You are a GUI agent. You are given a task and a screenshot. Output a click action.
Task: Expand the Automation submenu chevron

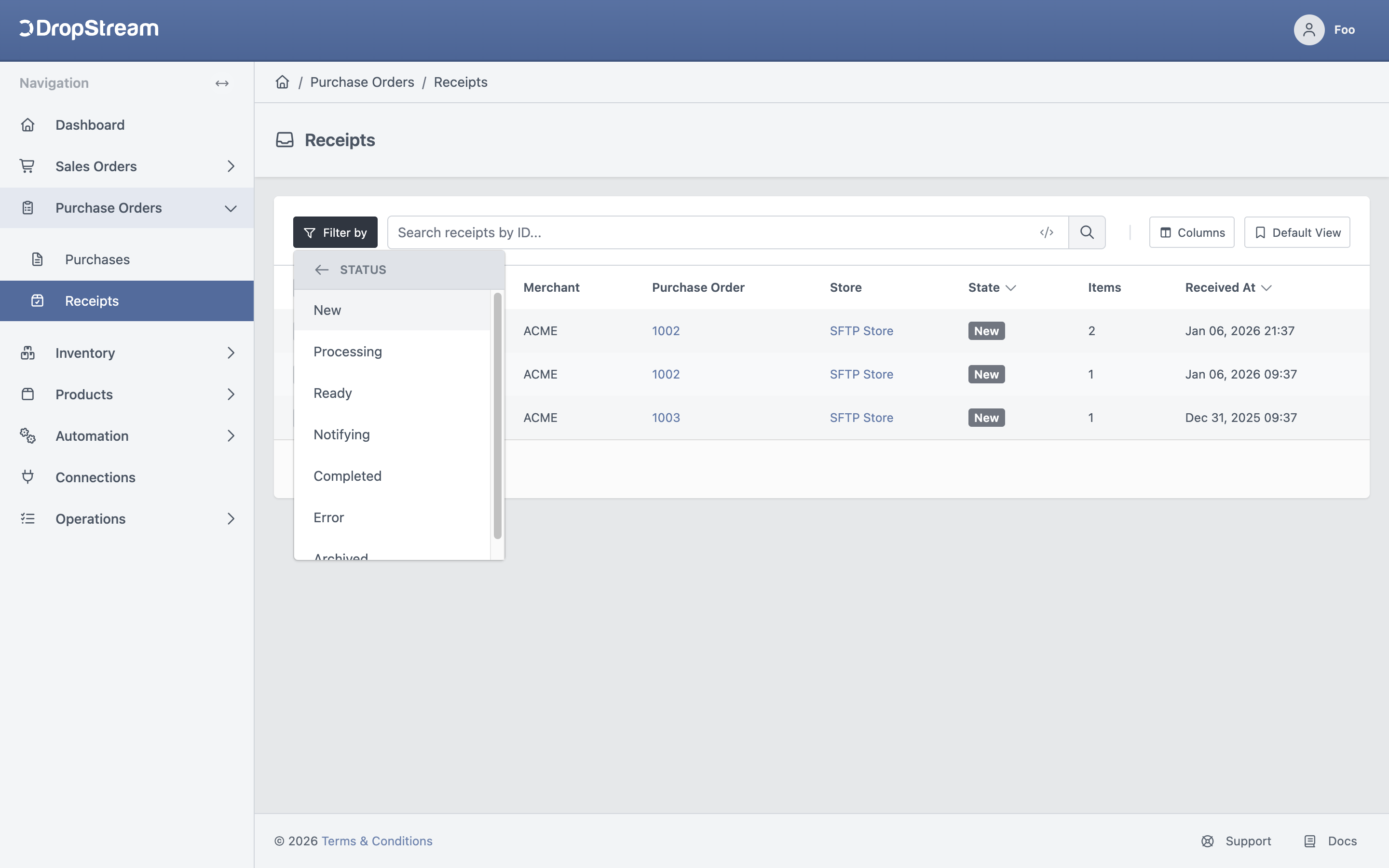click(x=231, y=436)
